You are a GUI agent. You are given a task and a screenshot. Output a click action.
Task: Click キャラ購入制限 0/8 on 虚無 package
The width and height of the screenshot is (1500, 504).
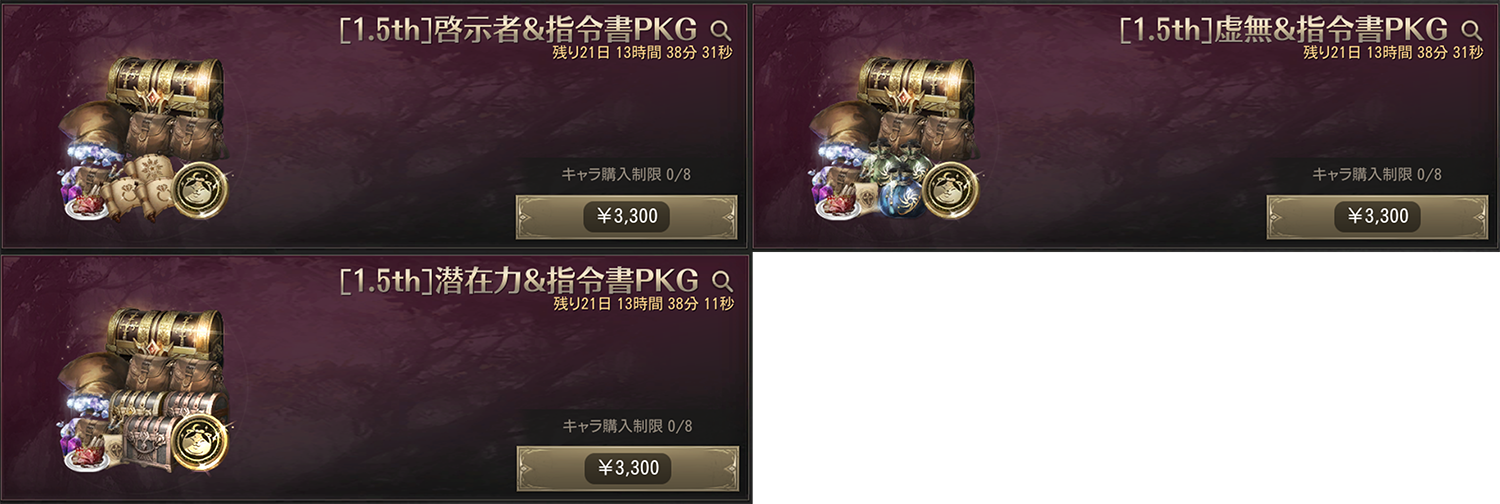point(1377,175)
